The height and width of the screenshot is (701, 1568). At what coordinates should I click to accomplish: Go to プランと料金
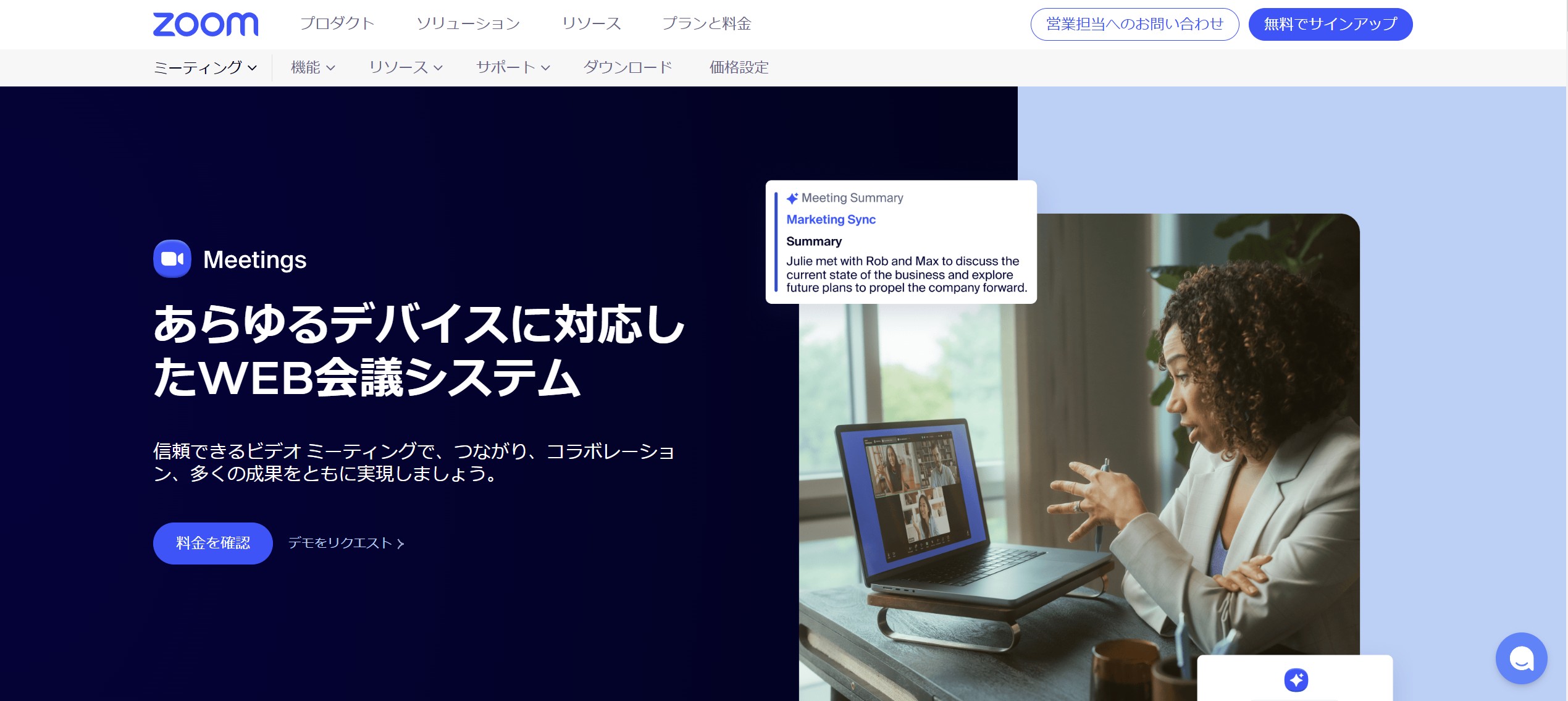point(706,24)
